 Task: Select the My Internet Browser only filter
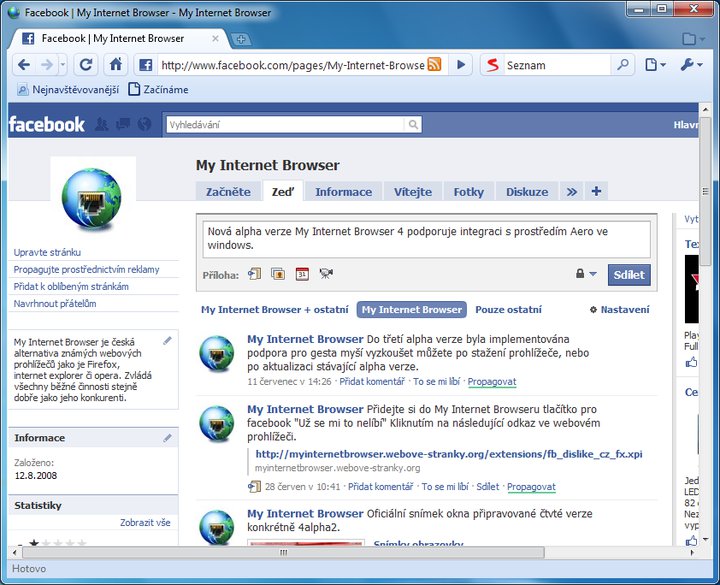pos(411,309)
